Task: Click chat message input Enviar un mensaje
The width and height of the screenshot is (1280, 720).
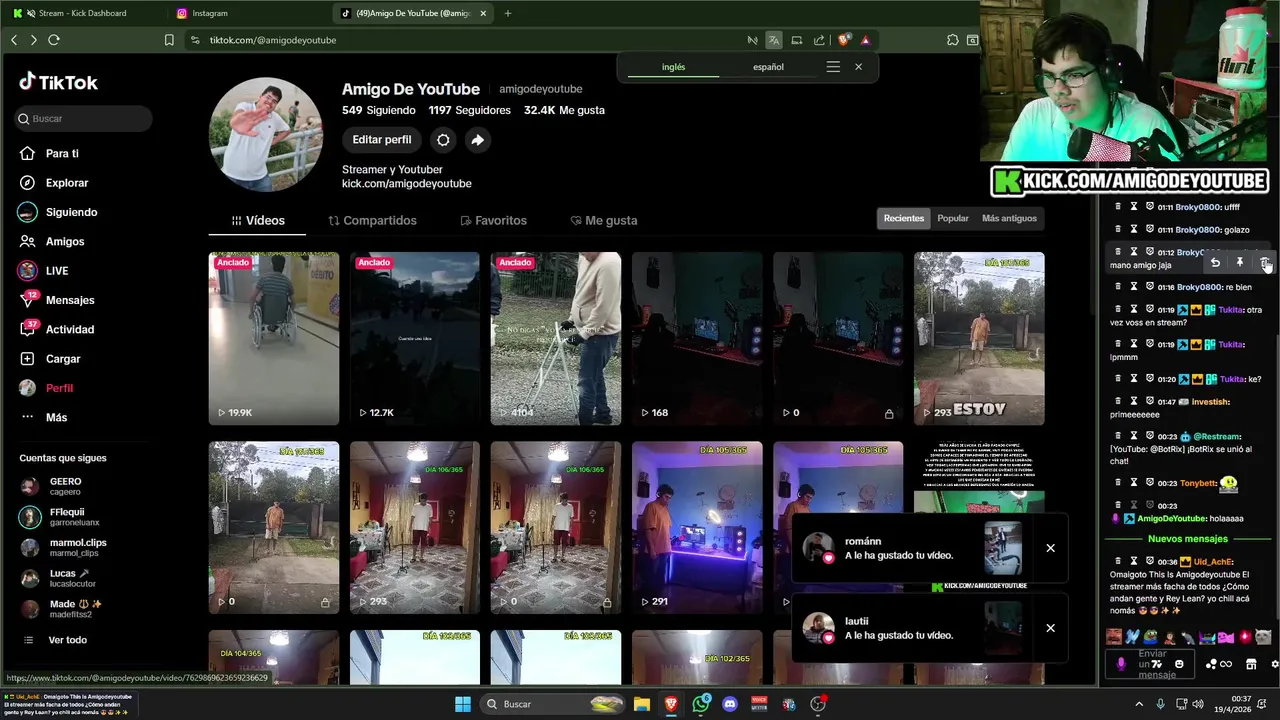Action: [x=1151, y=664]
